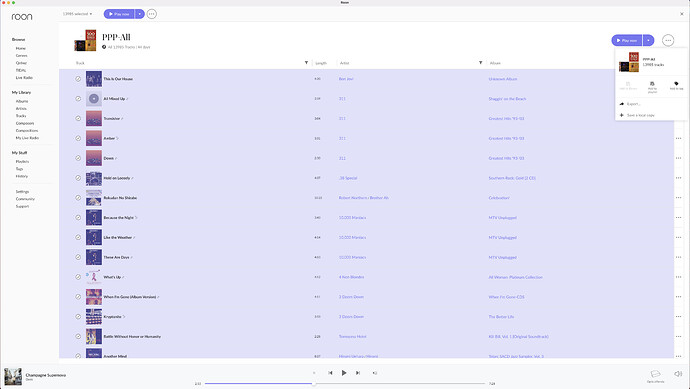Viewport: 690px width, 389px height.
Task: Open Settings in the sidebar
Action: [x=22, y=191]
